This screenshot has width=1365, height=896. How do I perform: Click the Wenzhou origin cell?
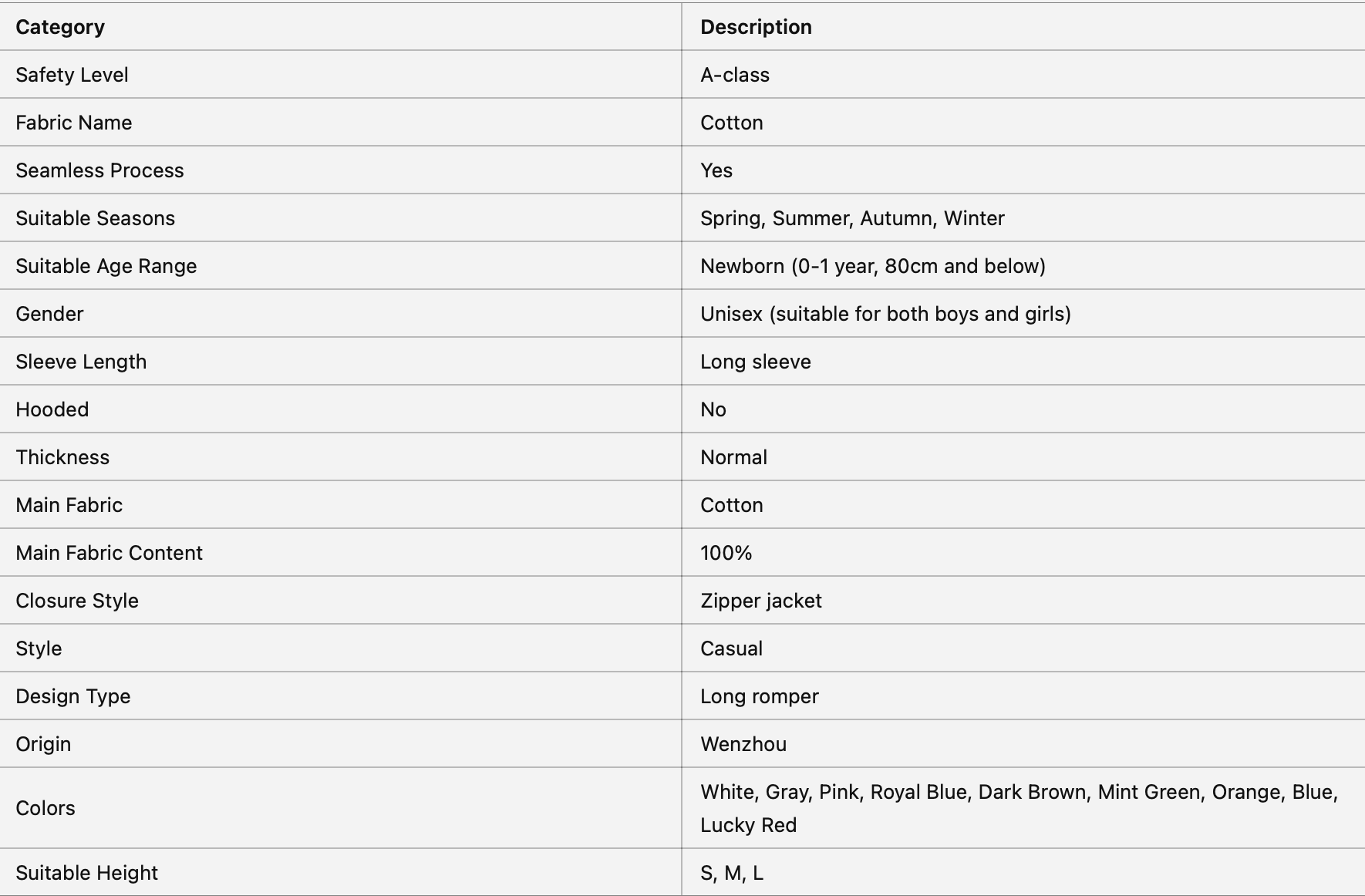tap(743, 744)
